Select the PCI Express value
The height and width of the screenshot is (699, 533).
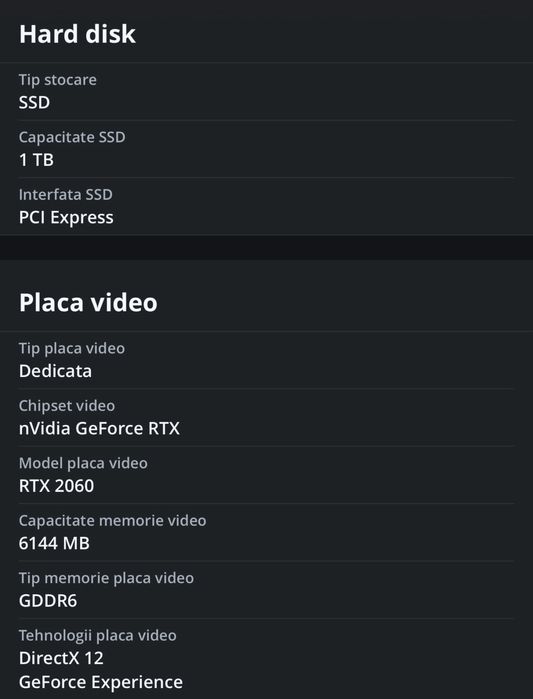(x=66, y=218)
